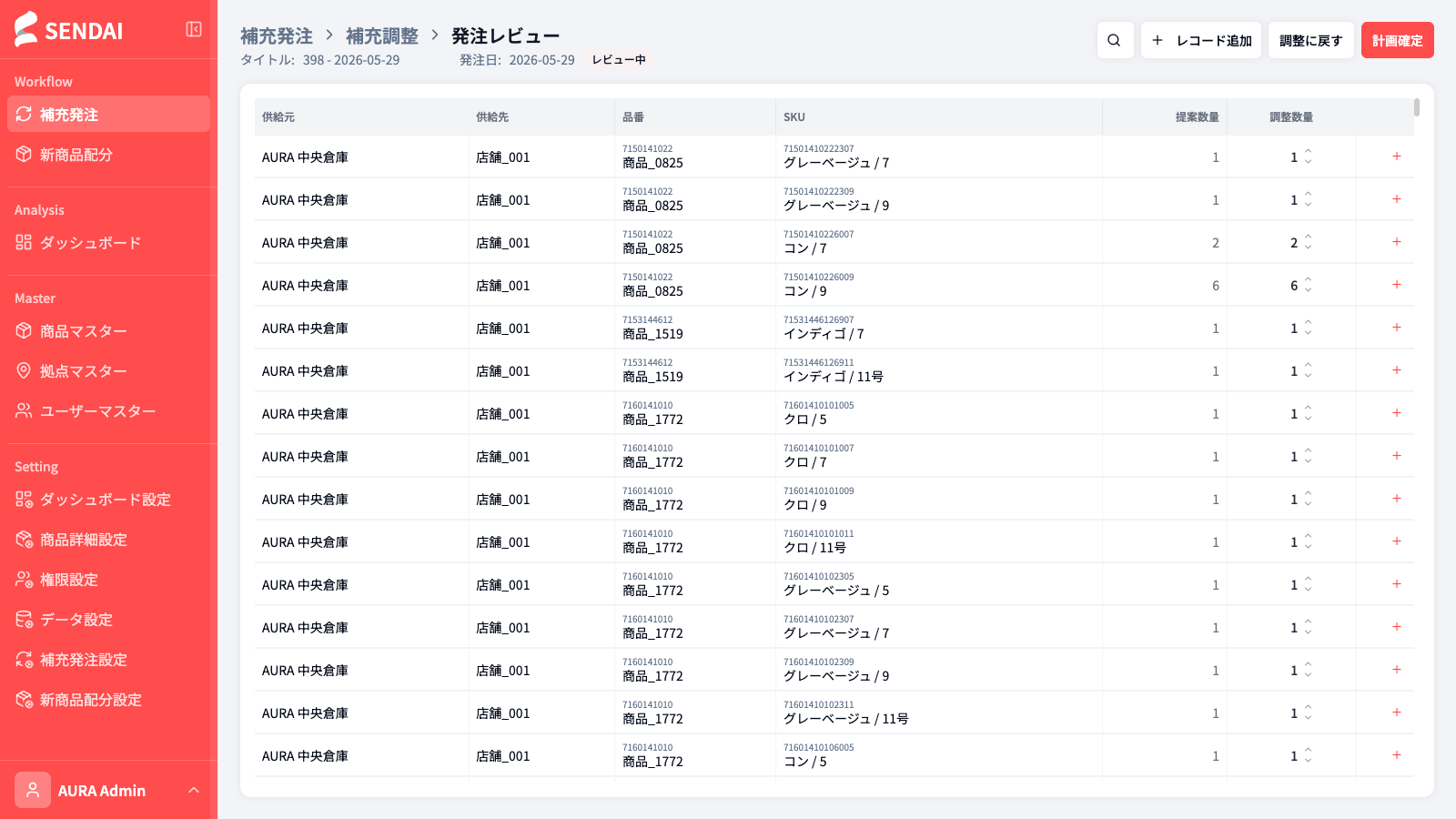Click レコード追加 button
This screenshot has height=819, width=1456.
[x=1201, y=40]
